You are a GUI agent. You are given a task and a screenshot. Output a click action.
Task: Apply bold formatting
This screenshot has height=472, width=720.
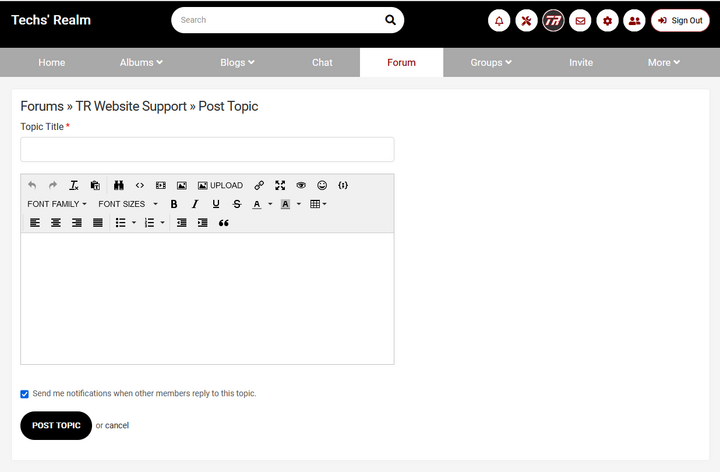(174, 204)
